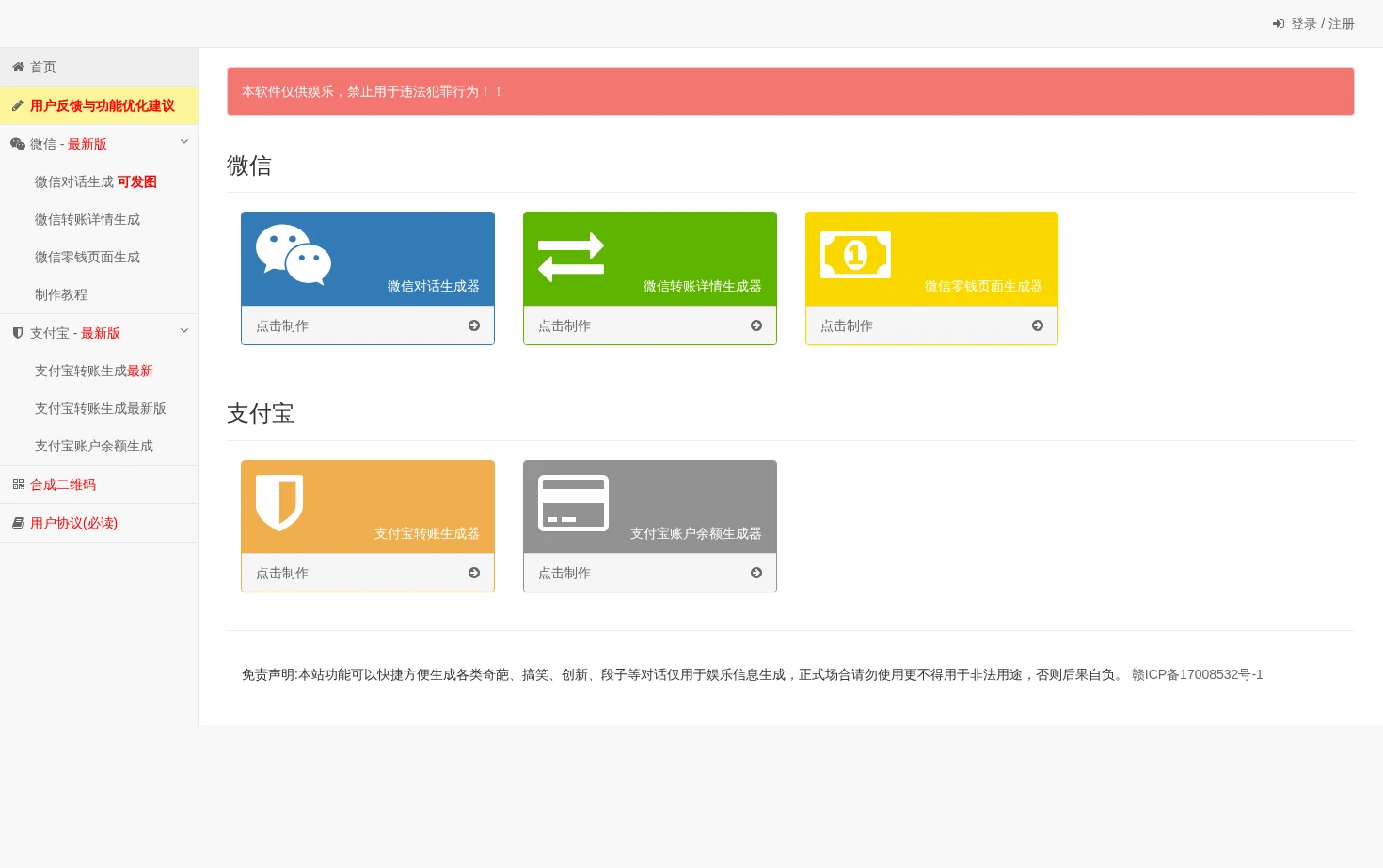Click the transfer arrows icon on the green card
Viewport: 1383px width, 868px height.
tap(571, 257)
